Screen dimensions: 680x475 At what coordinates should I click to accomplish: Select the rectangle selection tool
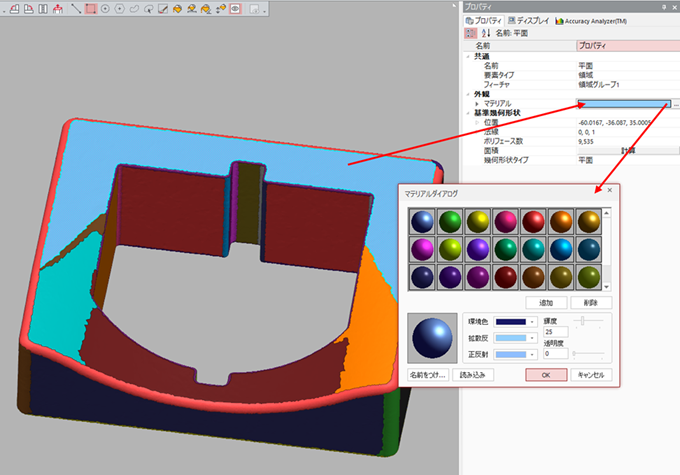[x=91, y=9]
